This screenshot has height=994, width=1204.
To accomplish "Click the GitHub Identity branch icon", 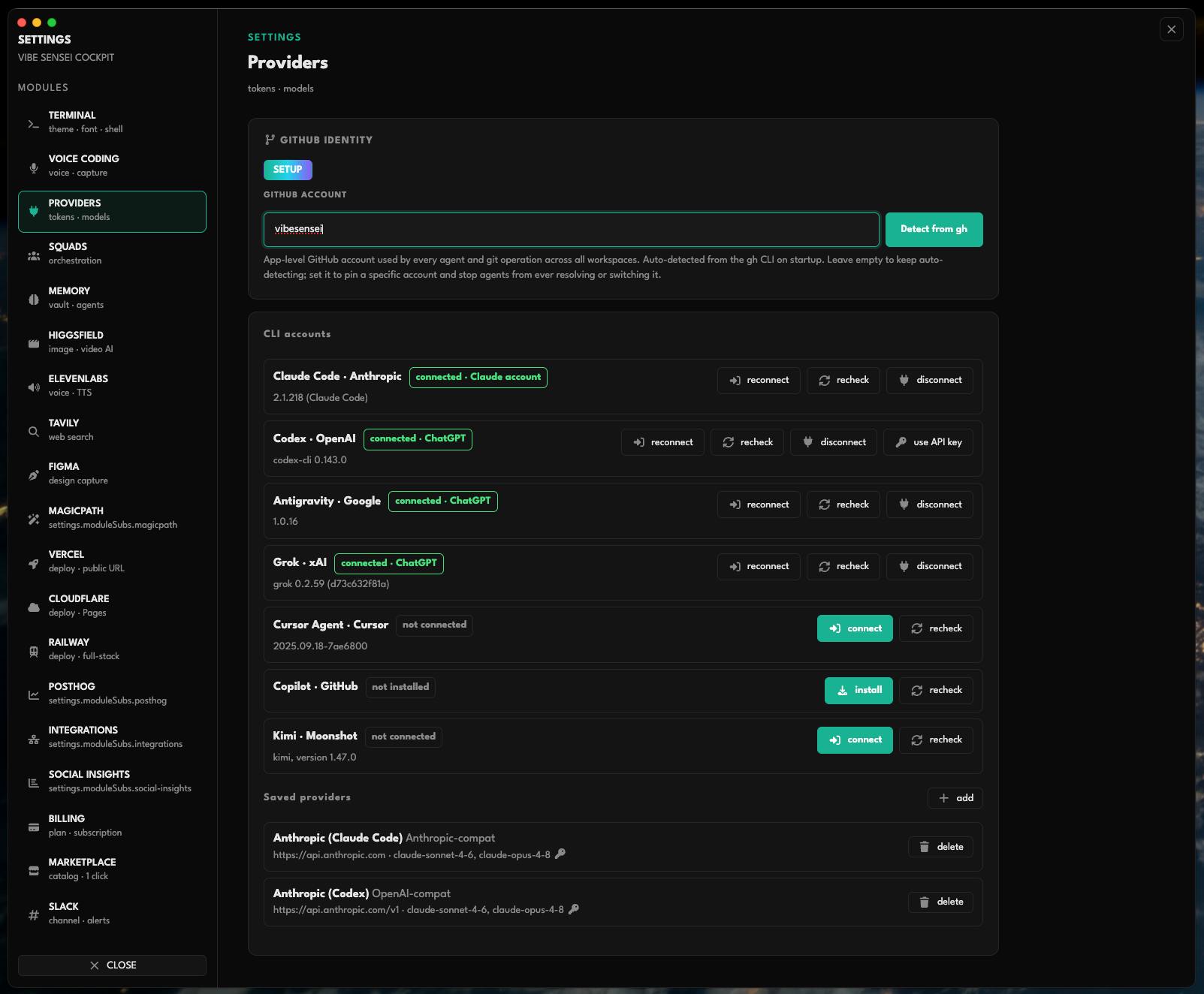I will (x=270, y=140).
